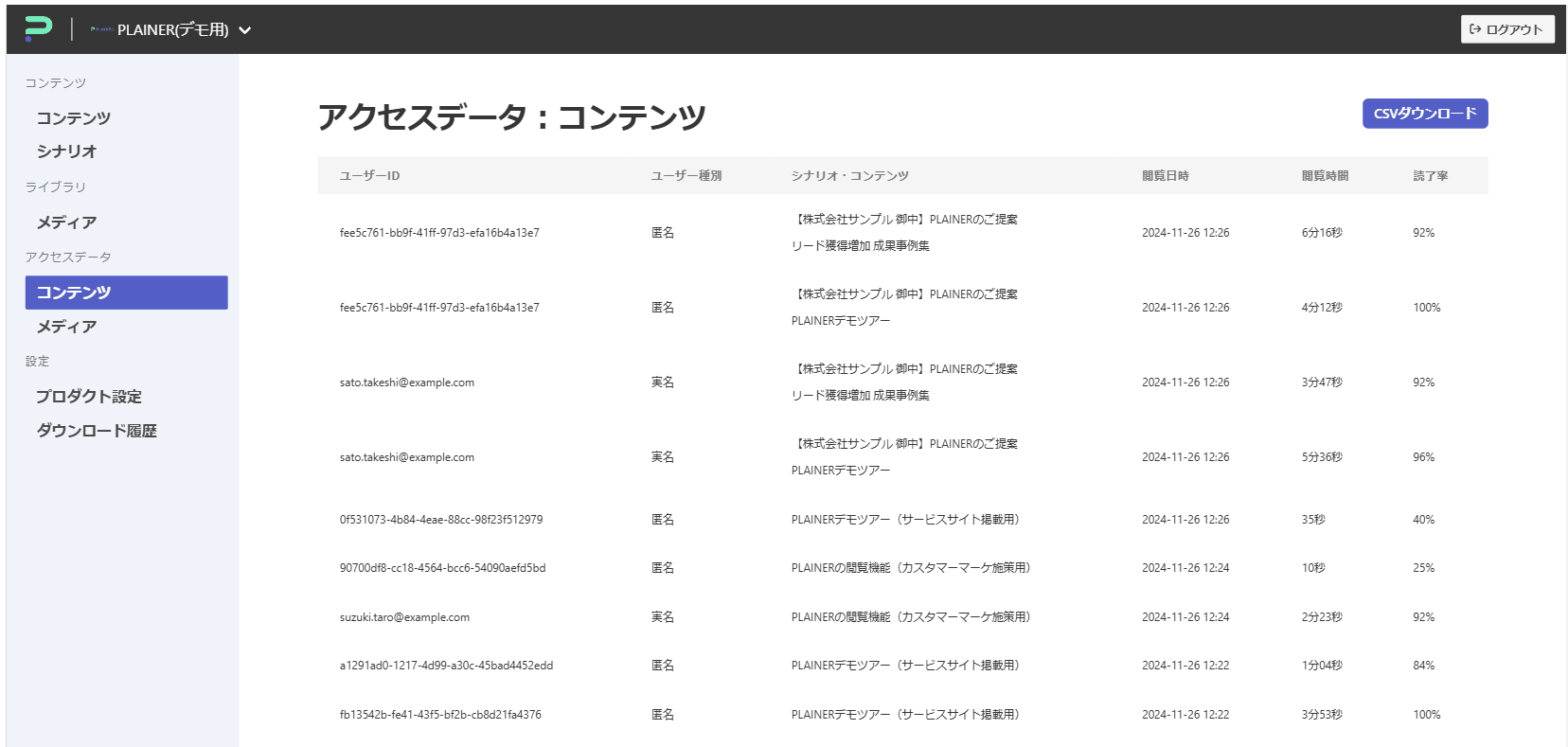Select user ID a1291ad0-1217-4d99-a30c-45bad4452edd
1568x747 pixels.
[x=446, y=666]
